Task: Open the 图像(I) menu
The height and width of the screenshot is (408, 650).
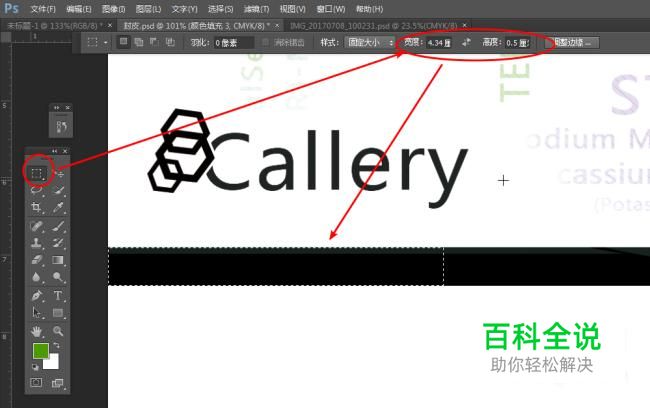Action: coord(114,9)
